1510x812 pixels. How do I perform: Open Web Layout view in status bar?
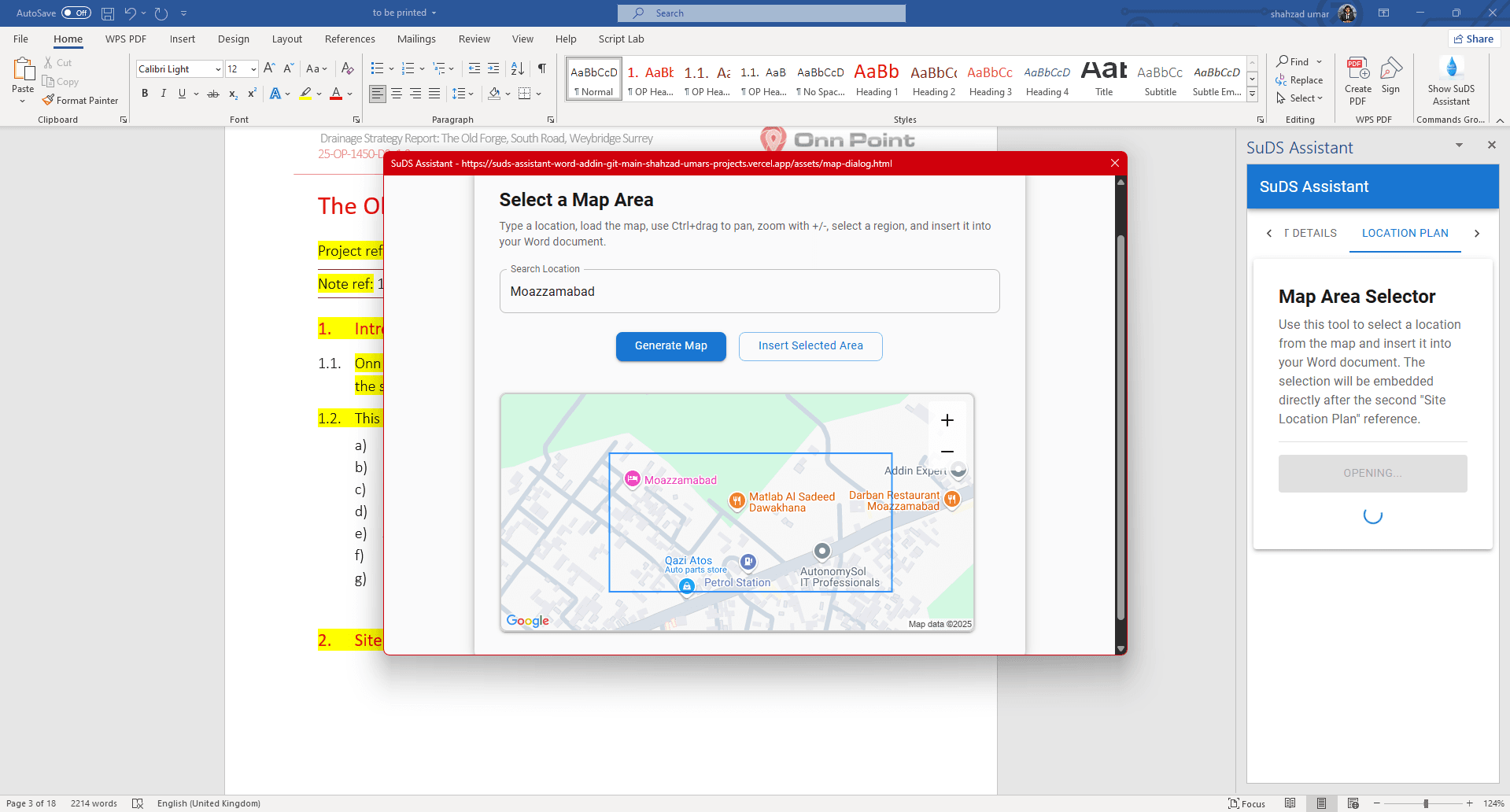tap(1353, 803)
